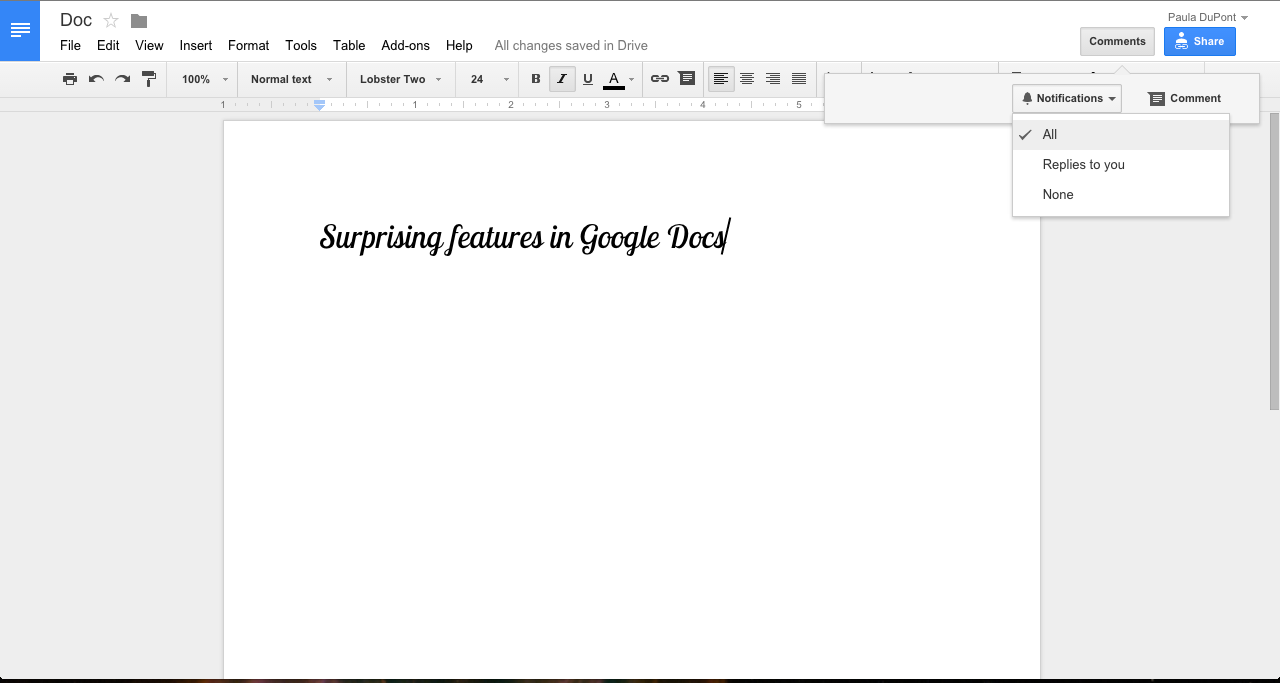Click the document title Doc
The width and height of the screenshot is (1280, 683).
click(x=76, y=20)
